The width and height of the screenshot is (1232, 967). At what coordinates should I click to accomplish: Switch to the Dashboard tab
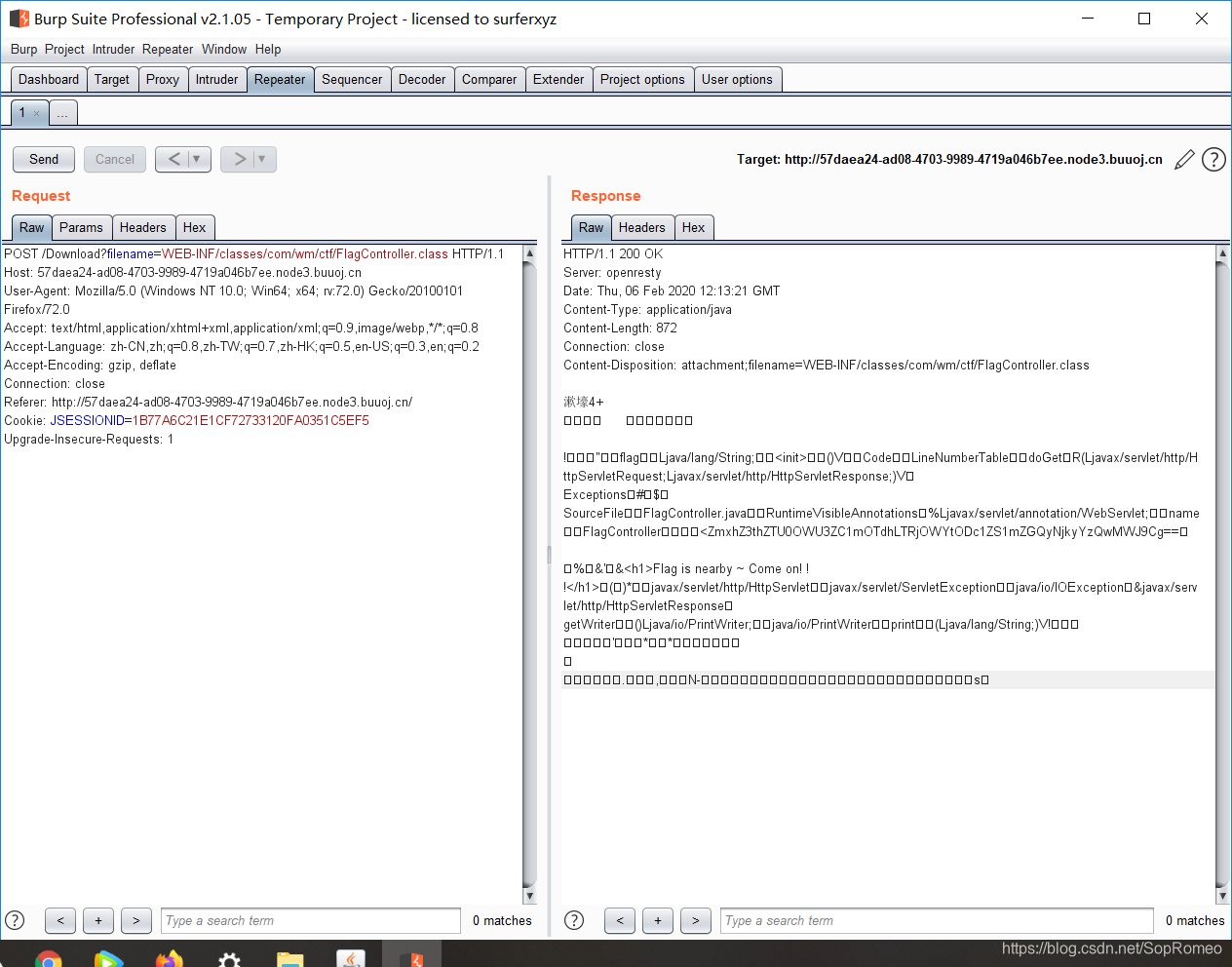(49, 80)
